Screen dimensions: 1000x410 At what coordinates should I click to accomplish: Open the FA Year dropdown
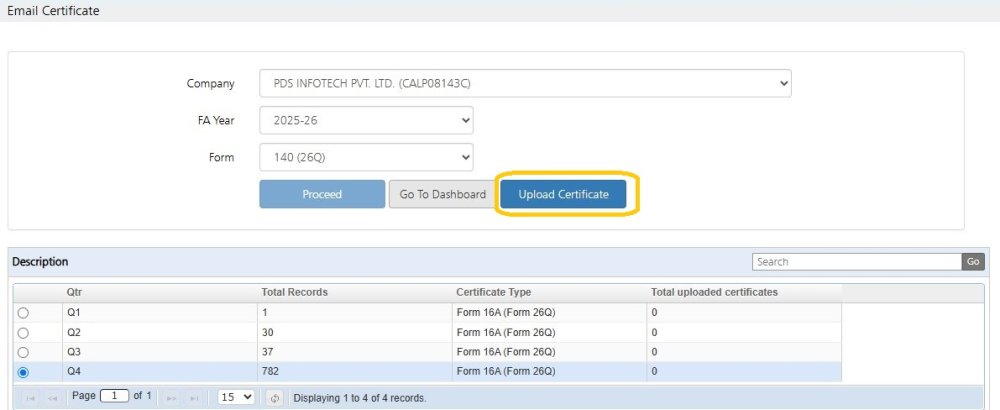click(x=366, y=121)
